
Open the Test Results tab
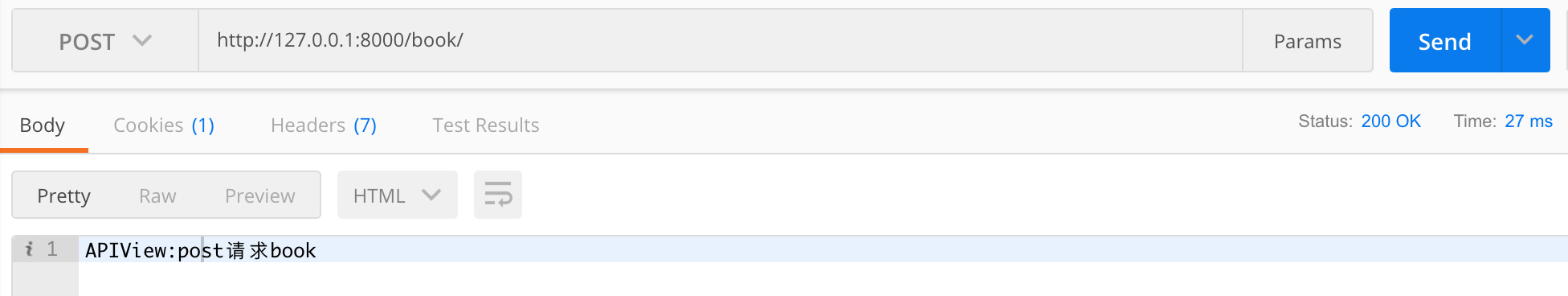486,125
